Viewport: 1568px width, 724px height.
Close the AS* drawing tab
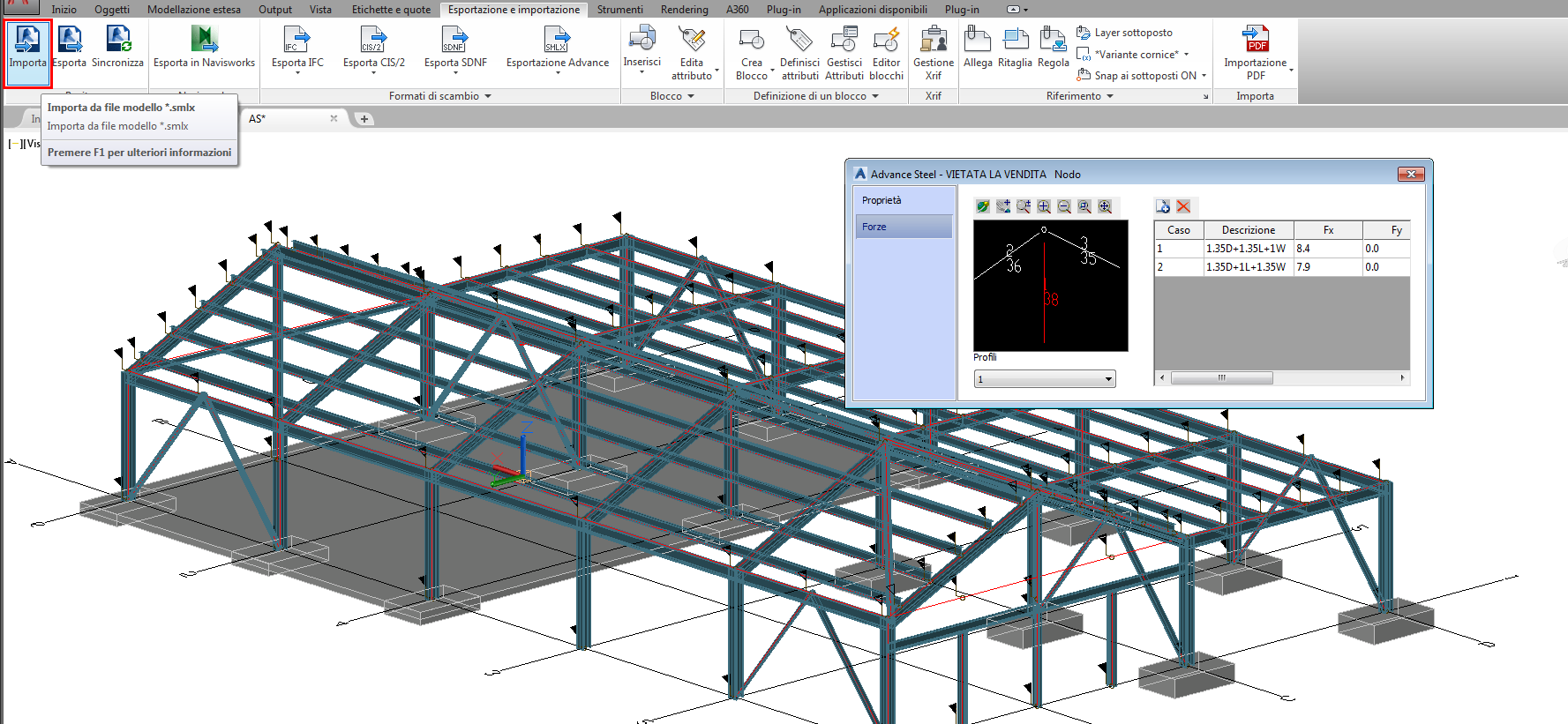[x=334, y=118]
